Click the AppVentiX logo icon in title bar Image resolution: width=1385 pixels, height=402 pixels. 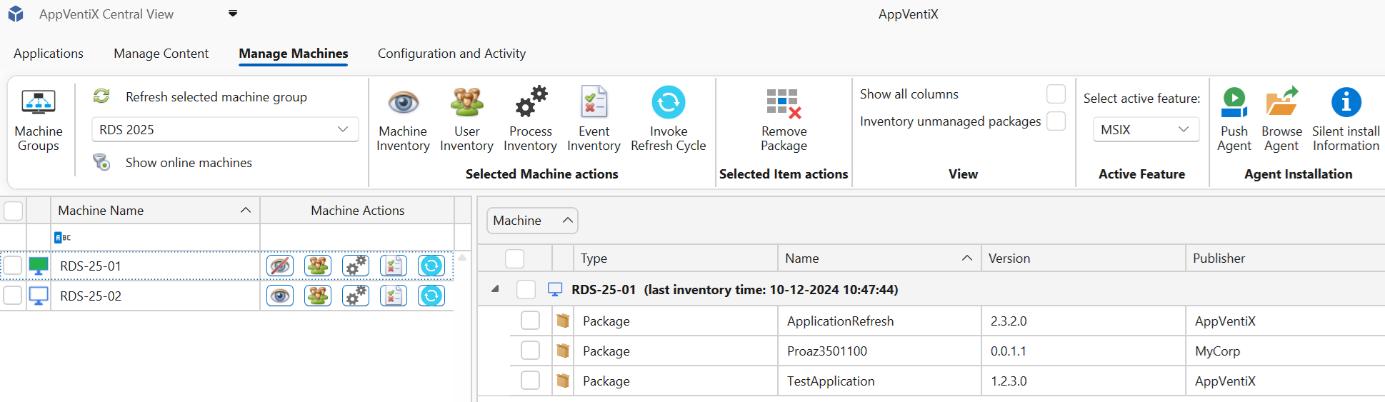point(15,14)
